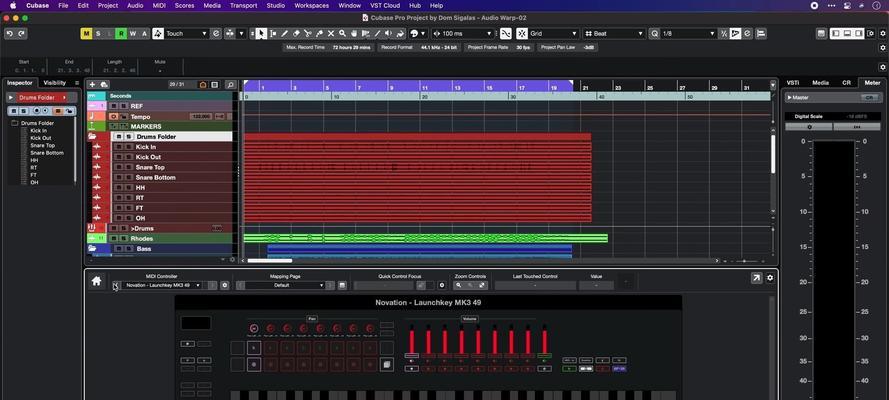Viewport: 889px width, 400px height.
Task: Switch to the VSTi tab
Action: tap(793, 83)
